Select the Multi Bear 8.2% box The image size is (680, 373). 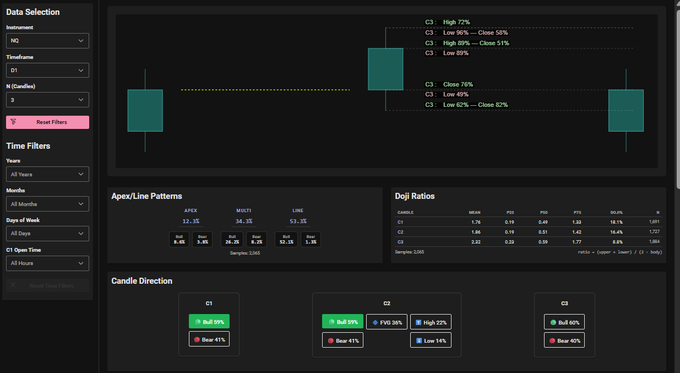(256, 239)
